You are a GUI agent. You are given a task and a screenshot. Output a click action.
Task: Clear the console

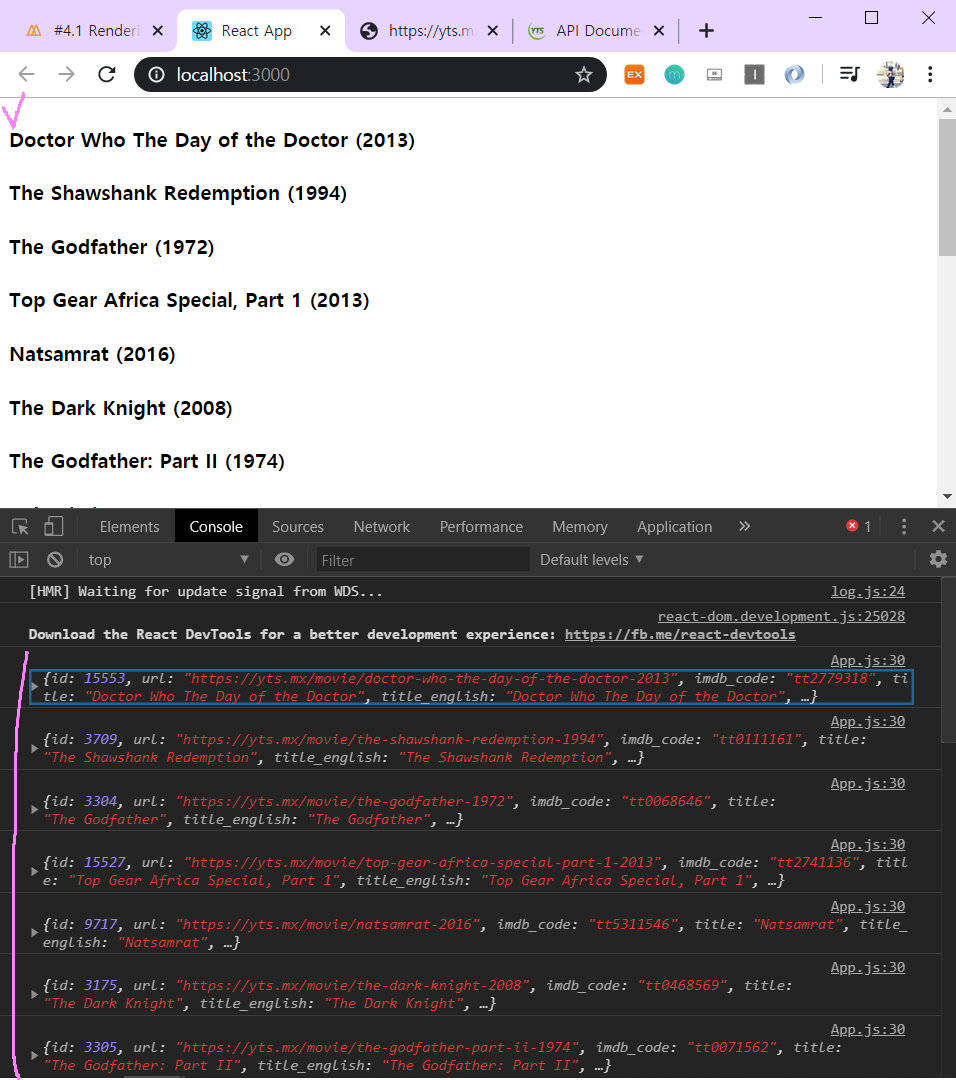(55, 560)
